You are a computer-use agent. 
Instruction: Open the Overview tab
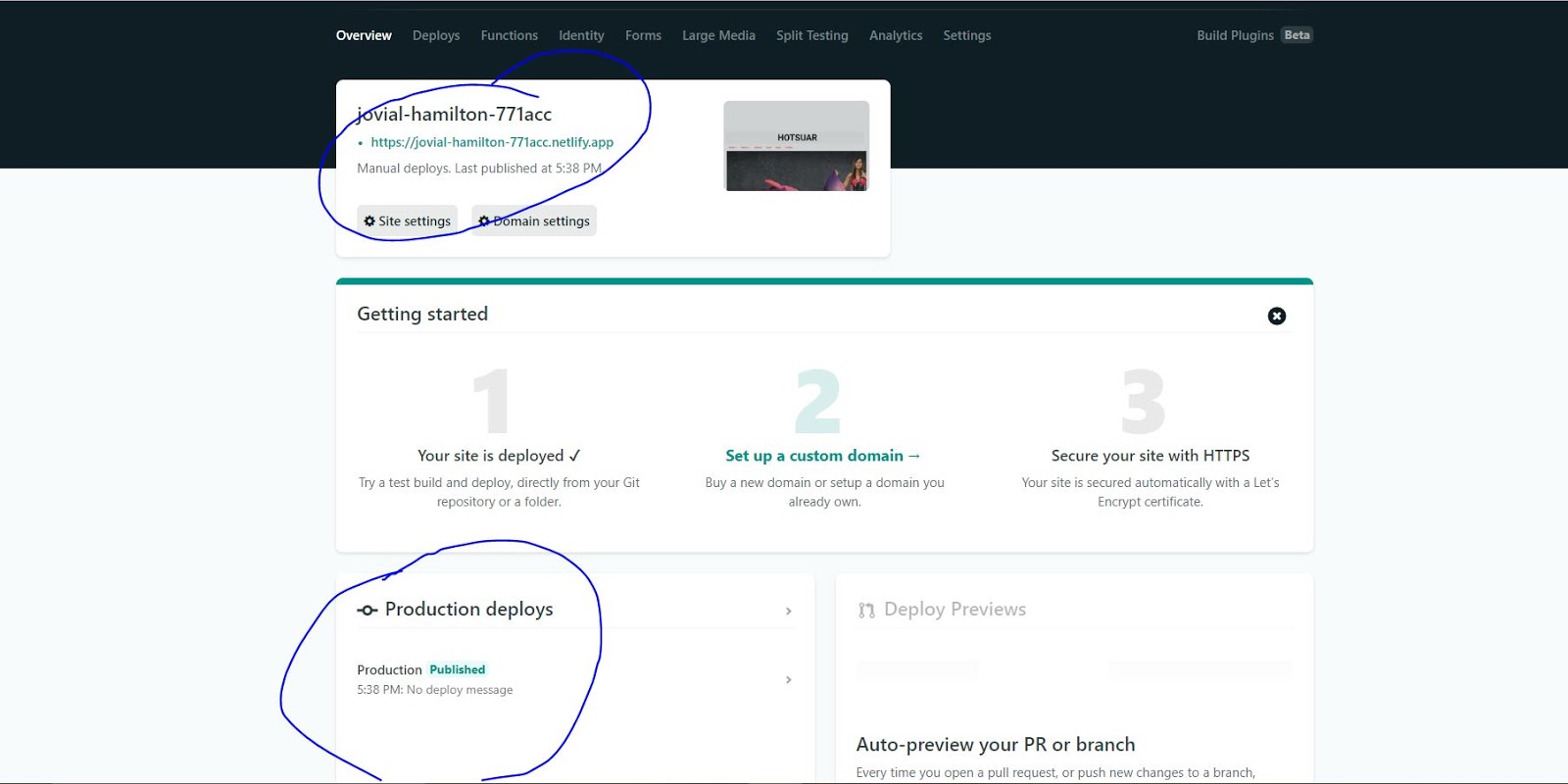point(364,35)
